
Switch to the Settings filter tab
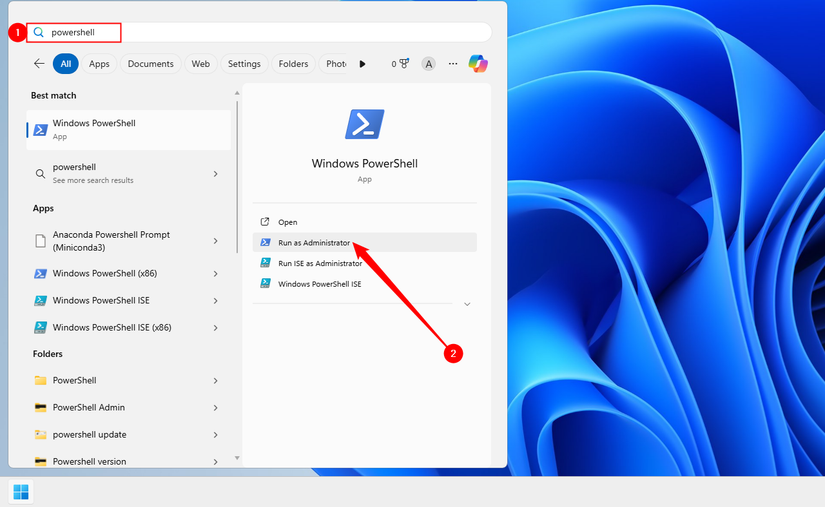click(x=244, y=64)
